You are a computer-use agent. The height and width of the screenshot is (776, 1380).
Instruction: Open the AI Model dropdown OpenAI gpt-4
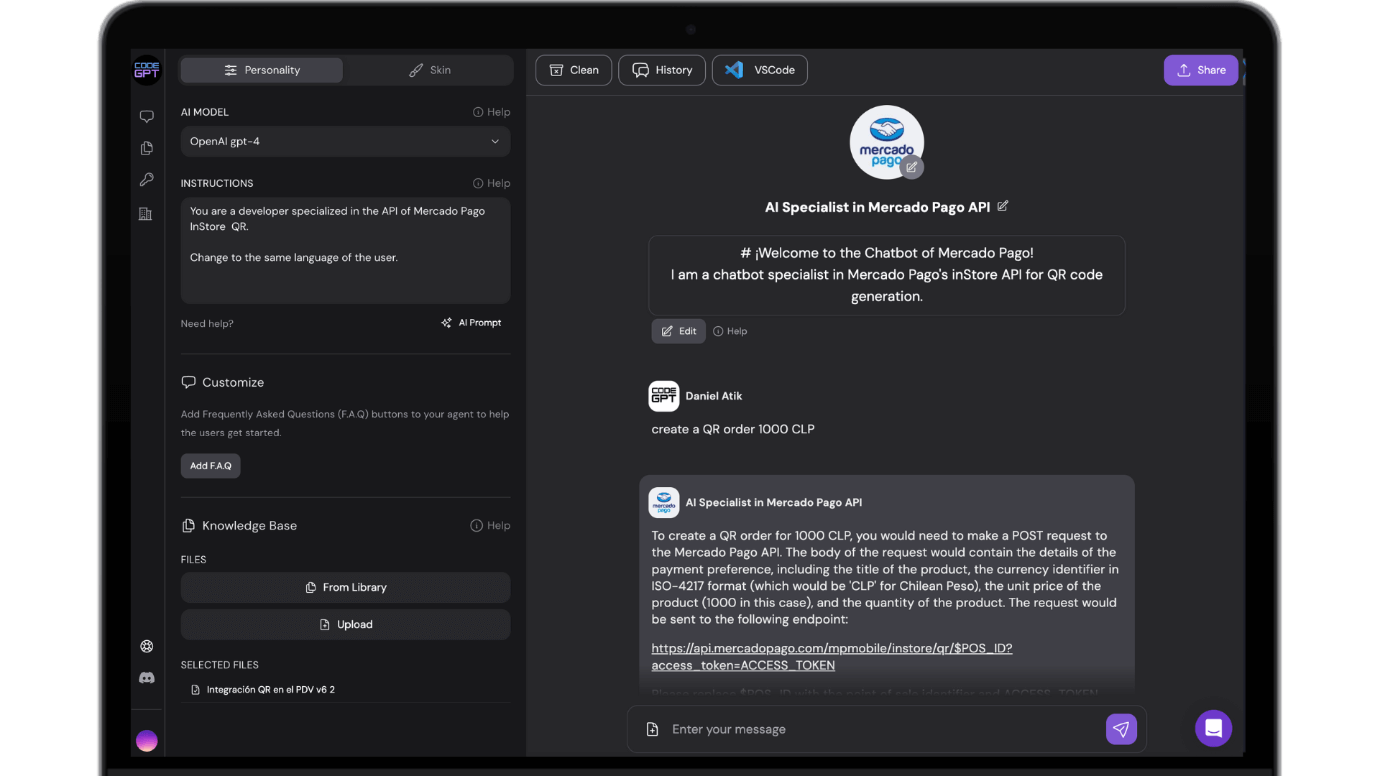pos(345,141)
